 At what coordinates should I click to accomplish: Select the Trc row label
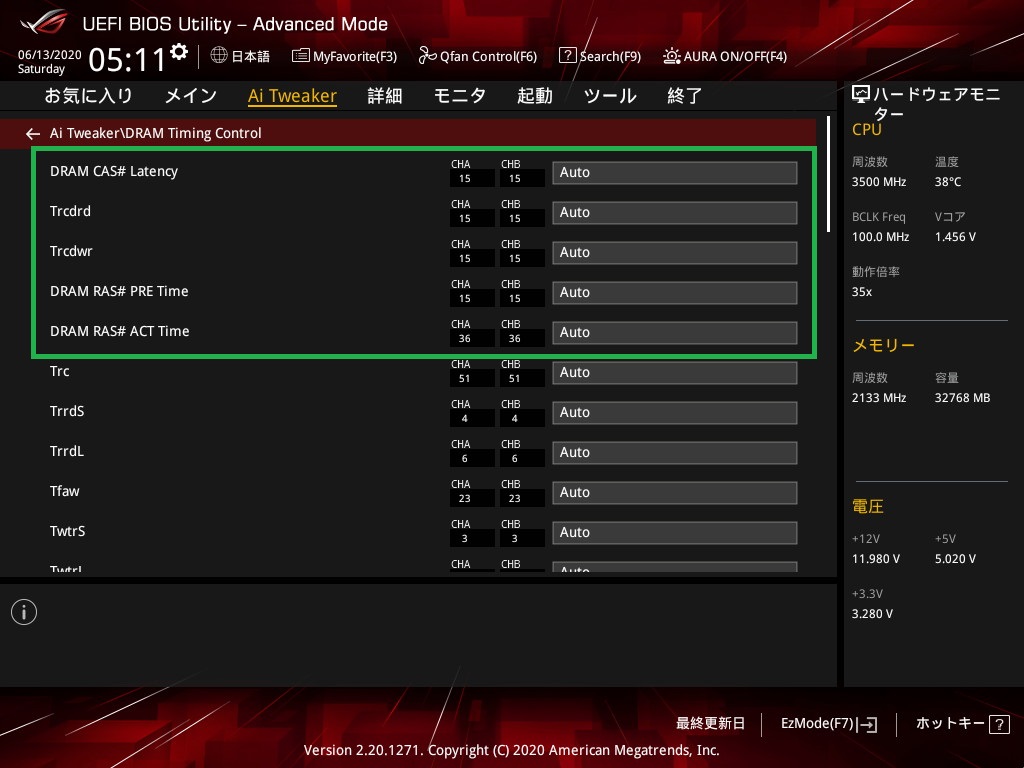[59, 371]
